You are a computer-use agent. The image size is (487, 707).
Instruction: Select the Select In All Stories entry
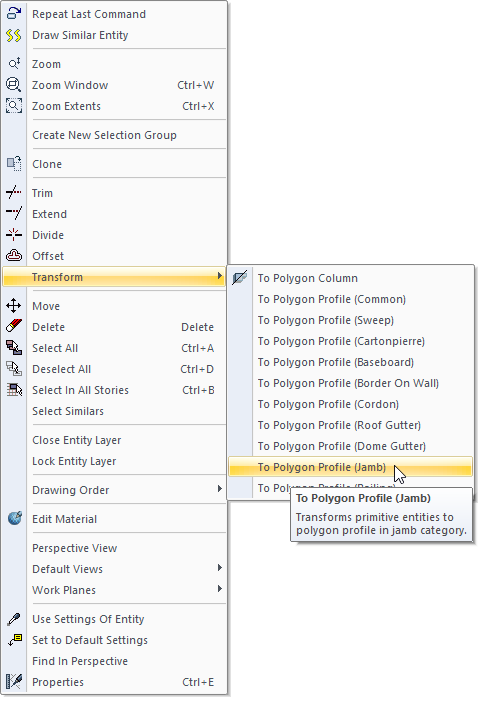coord(114,390)
